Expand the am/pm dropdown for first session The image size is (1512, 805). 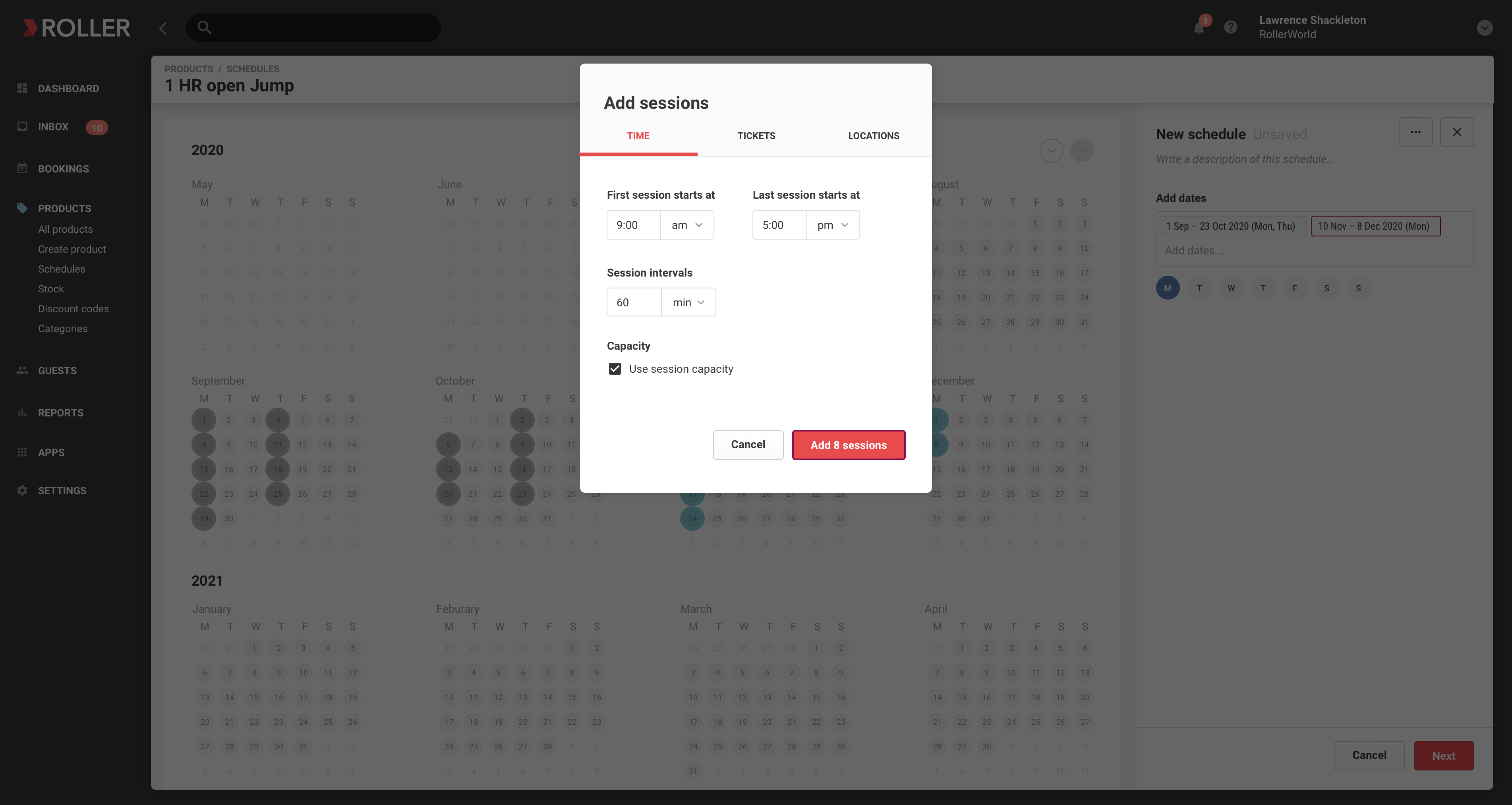[688, 224]
